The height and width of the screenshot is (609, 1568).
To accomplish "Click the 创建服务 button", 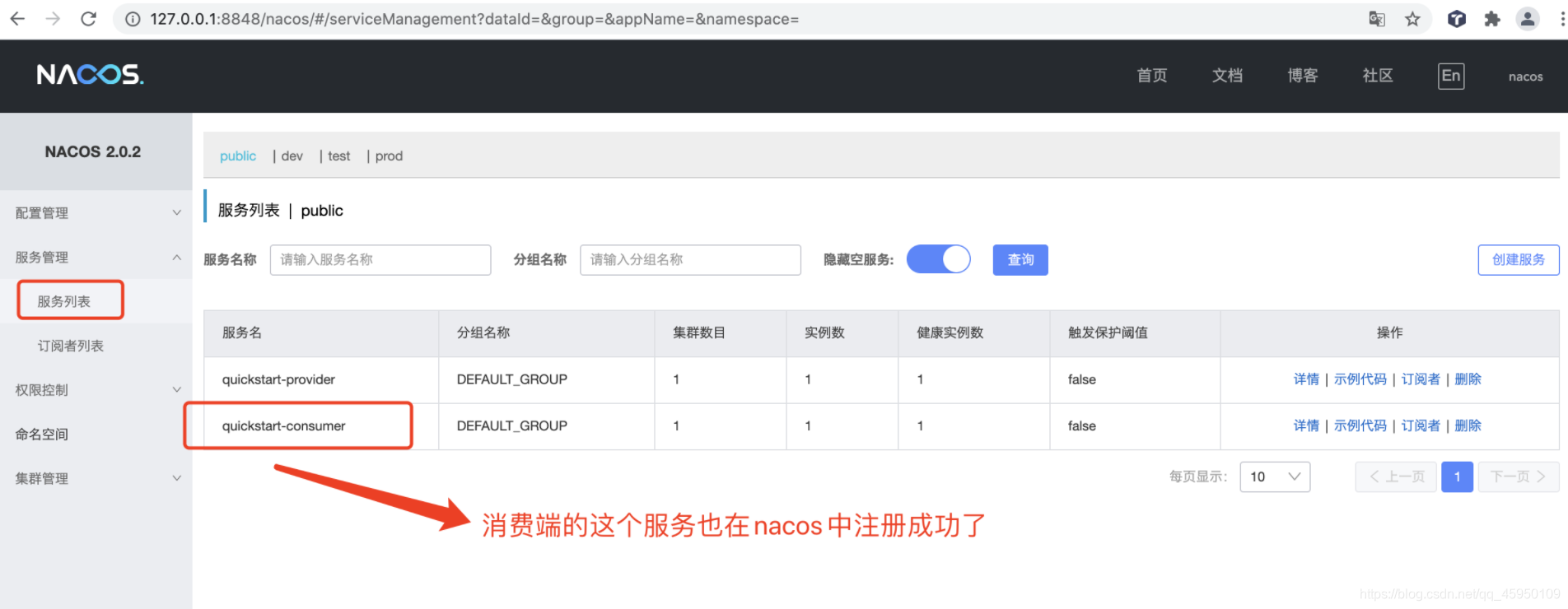I will coord(1519,259).
